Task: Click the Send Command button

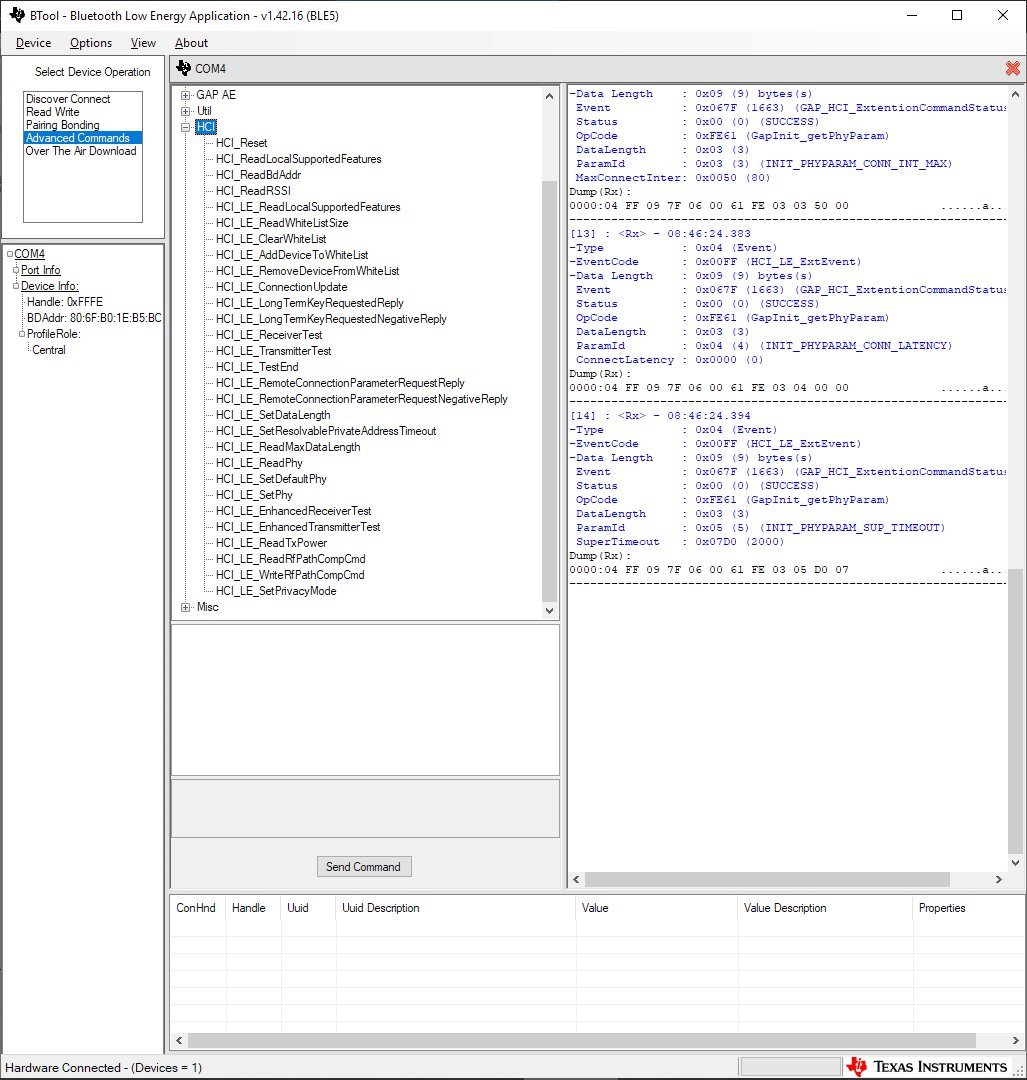Action: tap(364, 866)
